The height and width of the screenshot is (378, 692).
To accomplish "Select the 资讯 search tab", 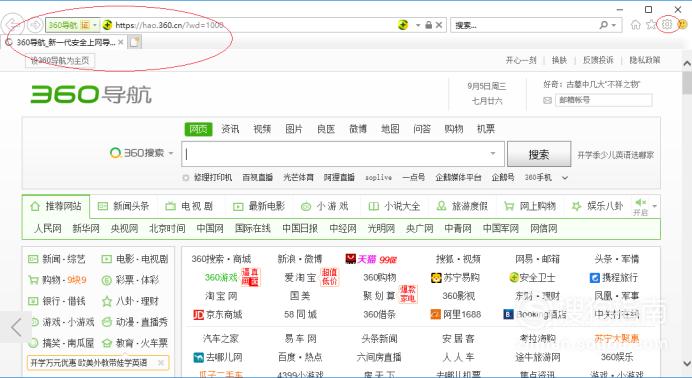I will [230, 129].
